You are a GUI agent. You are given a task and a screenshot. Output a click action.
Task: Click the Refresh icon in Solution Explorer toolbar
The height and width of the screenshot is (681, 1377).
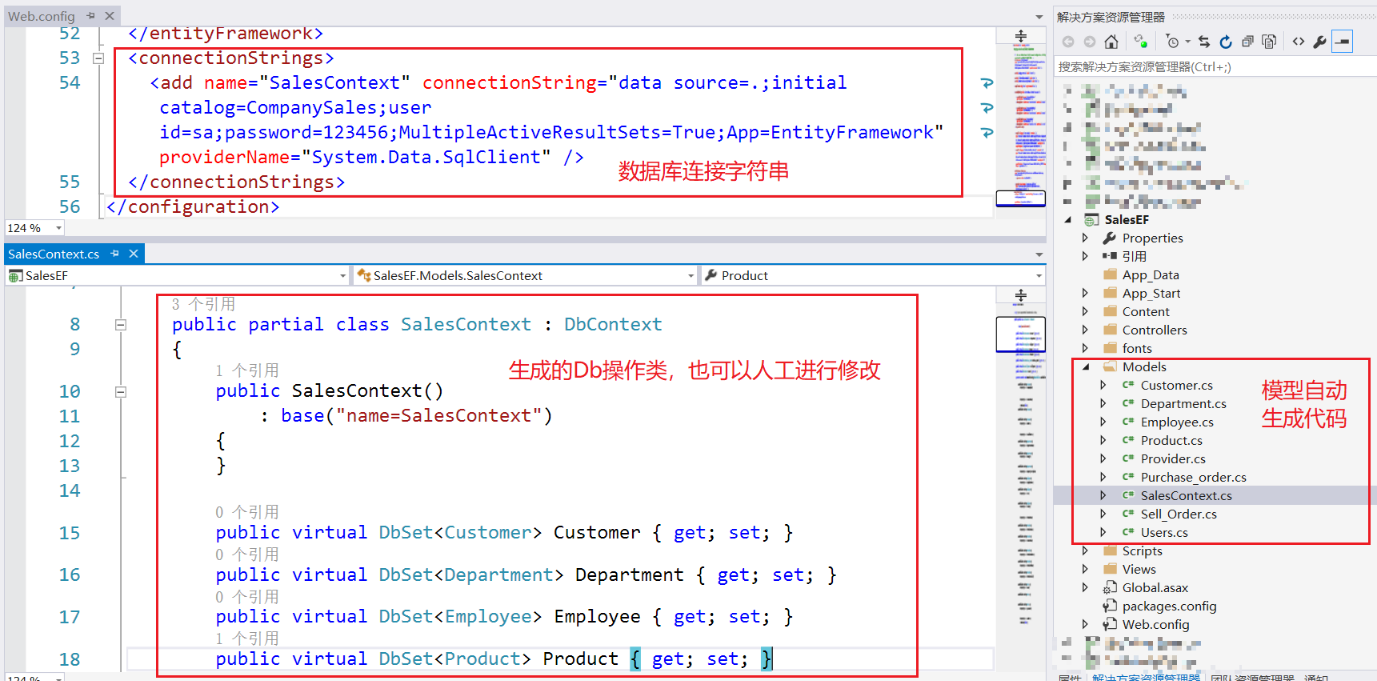1225,42
